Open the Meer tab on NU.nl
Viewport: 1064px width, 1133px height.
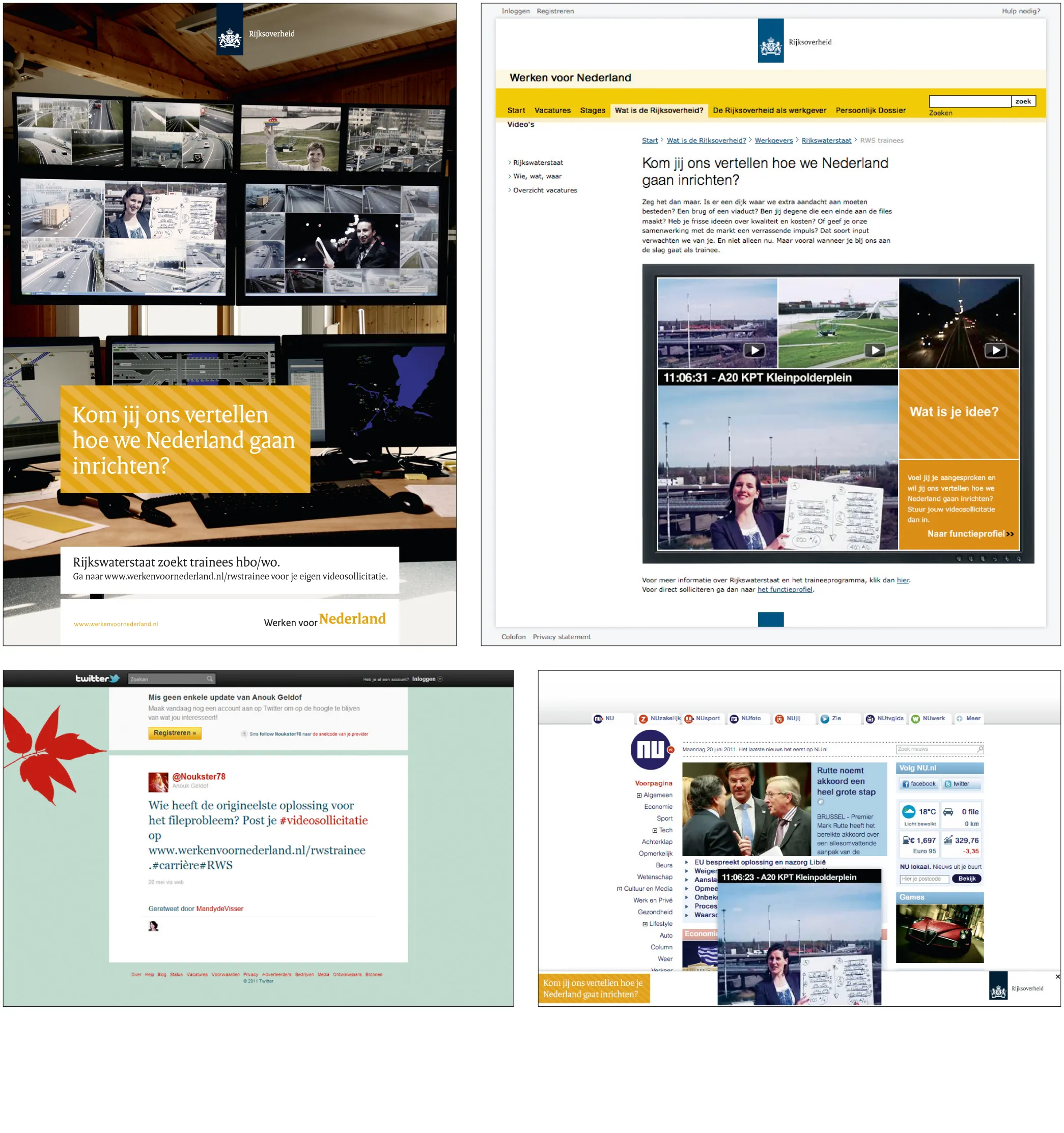click(968, 719)
